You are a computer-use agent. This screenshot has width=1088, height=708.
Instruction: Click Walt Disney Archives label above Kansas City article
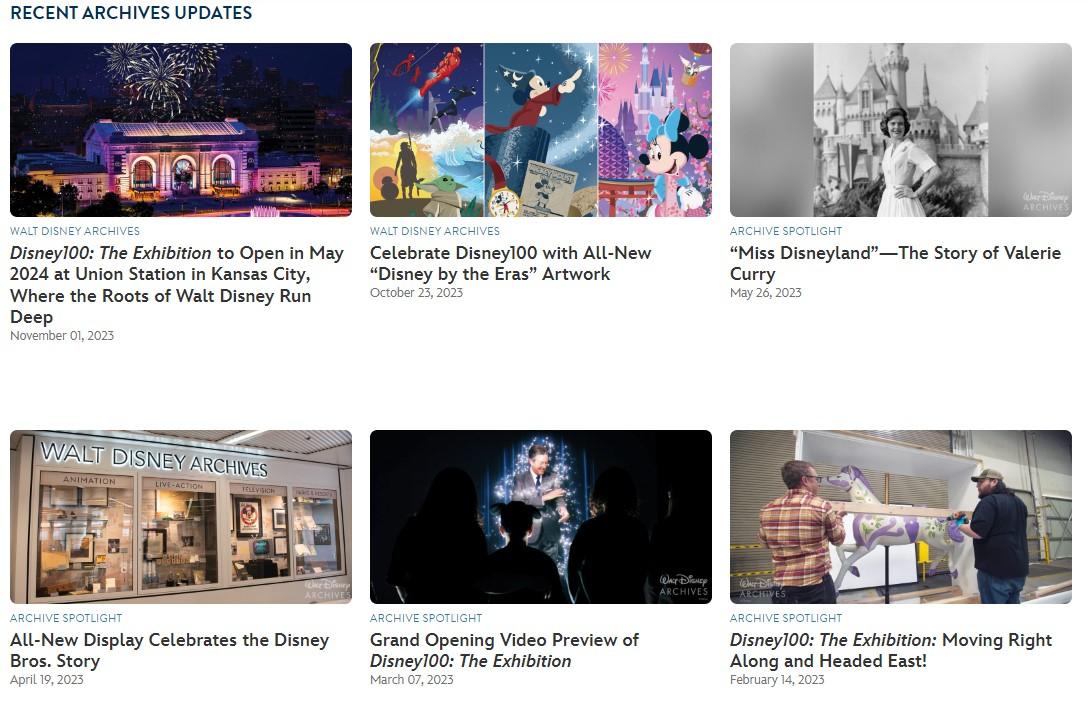coord(75,231)
